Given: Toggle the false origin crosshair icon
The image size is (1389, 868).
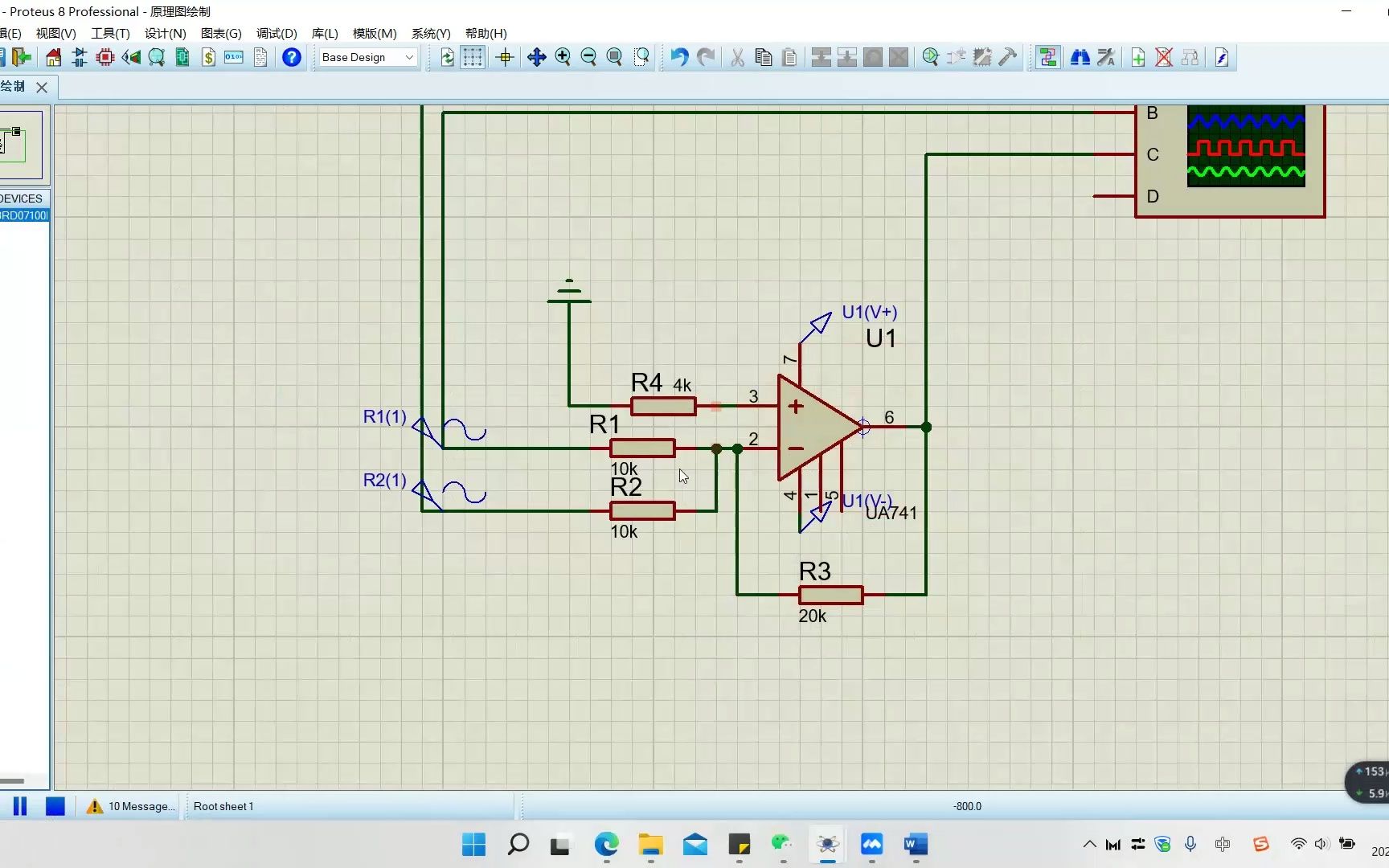Looking at the screenshot, I should point(506,57).
